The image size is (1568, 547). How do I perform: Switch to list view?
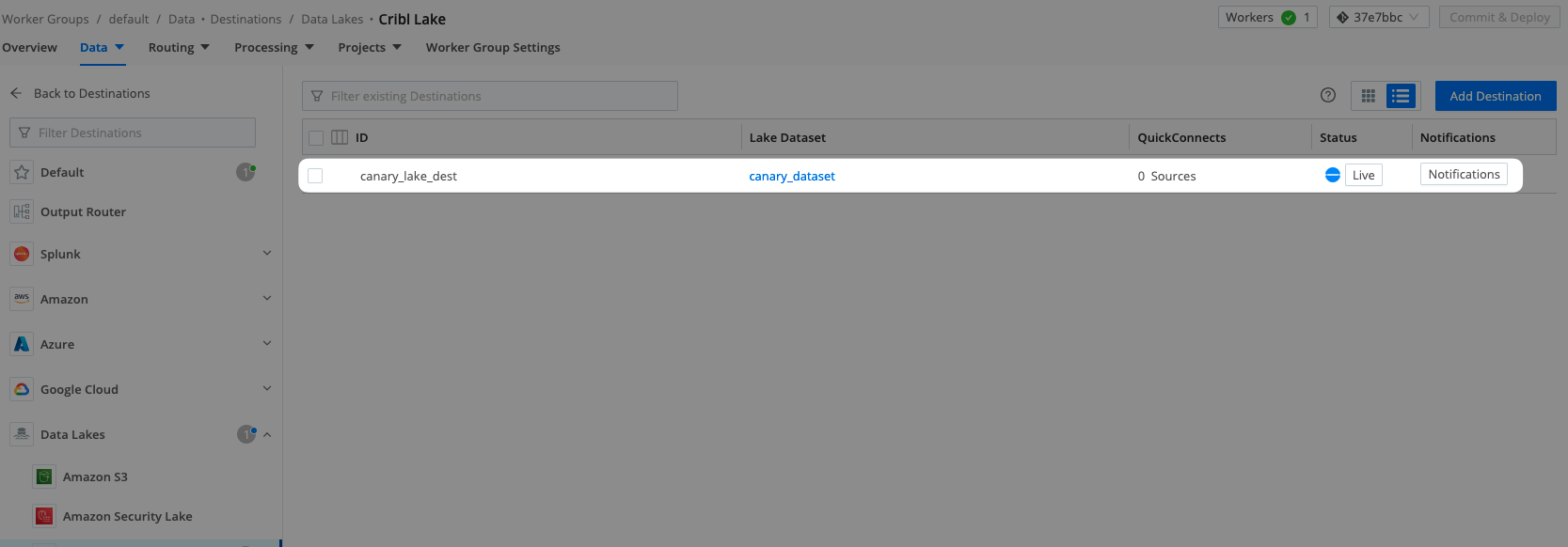click(1401, 96)
